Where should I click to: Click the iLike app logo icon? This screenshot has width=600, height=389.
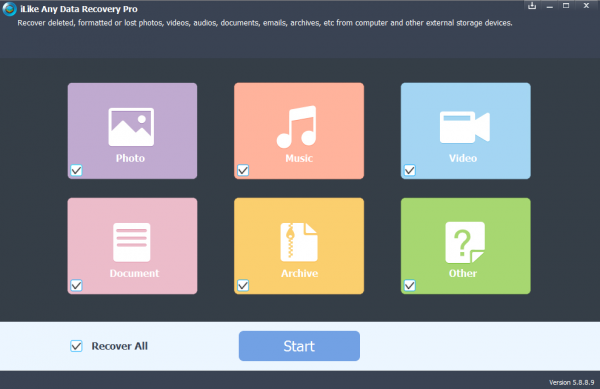pyautogui.click(x=9, y=9)
